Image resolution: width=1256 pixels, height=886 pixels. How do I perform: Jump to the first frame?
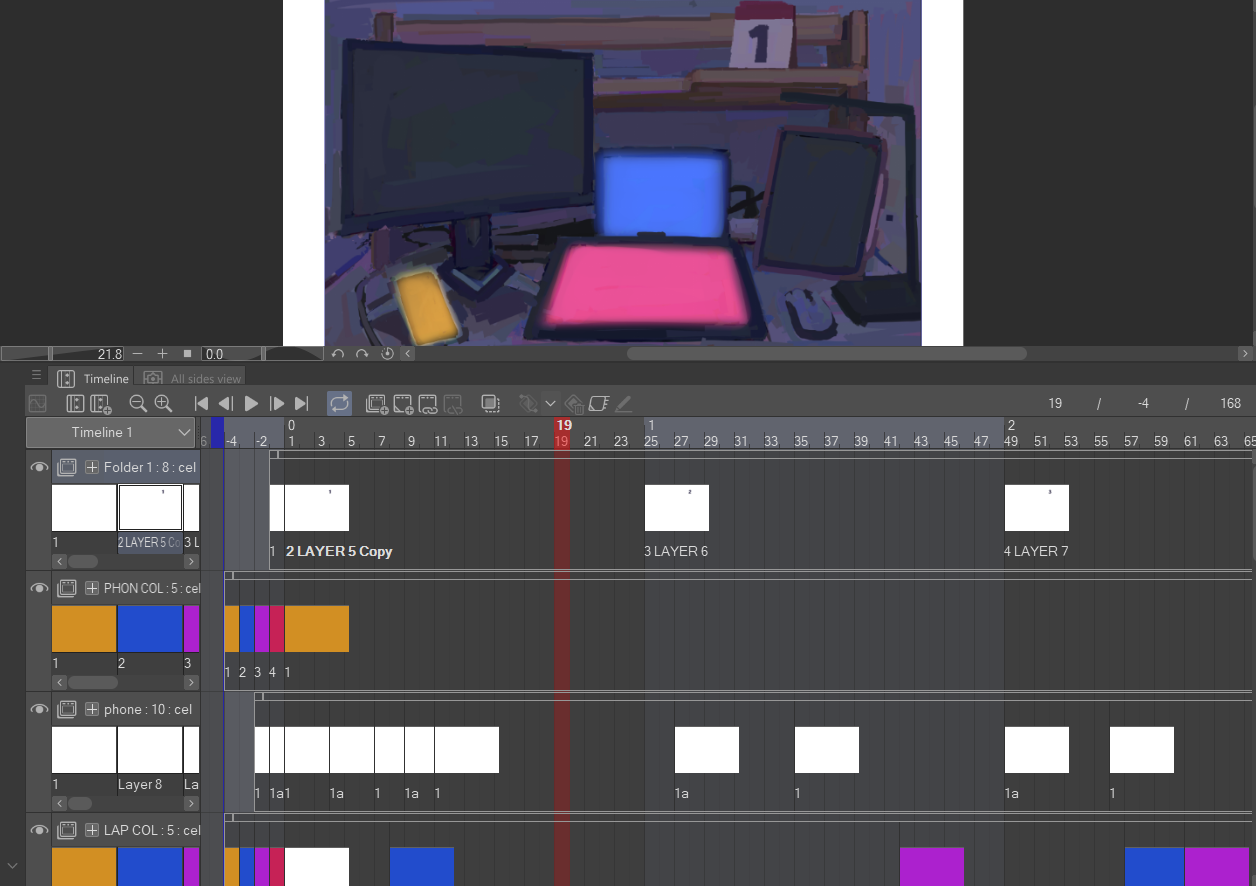(201, 404)
